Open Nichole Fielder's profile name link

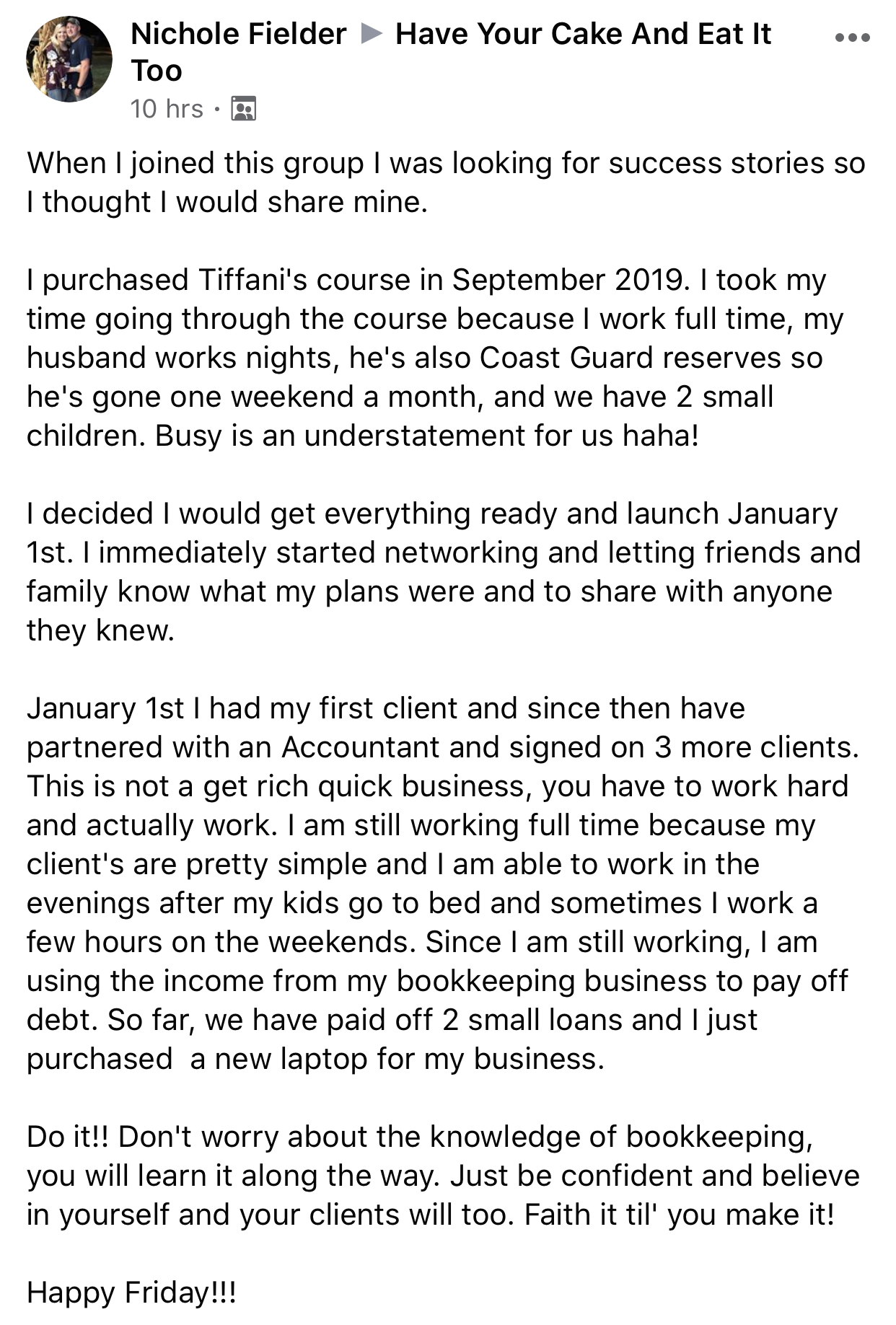pos(239,34)
